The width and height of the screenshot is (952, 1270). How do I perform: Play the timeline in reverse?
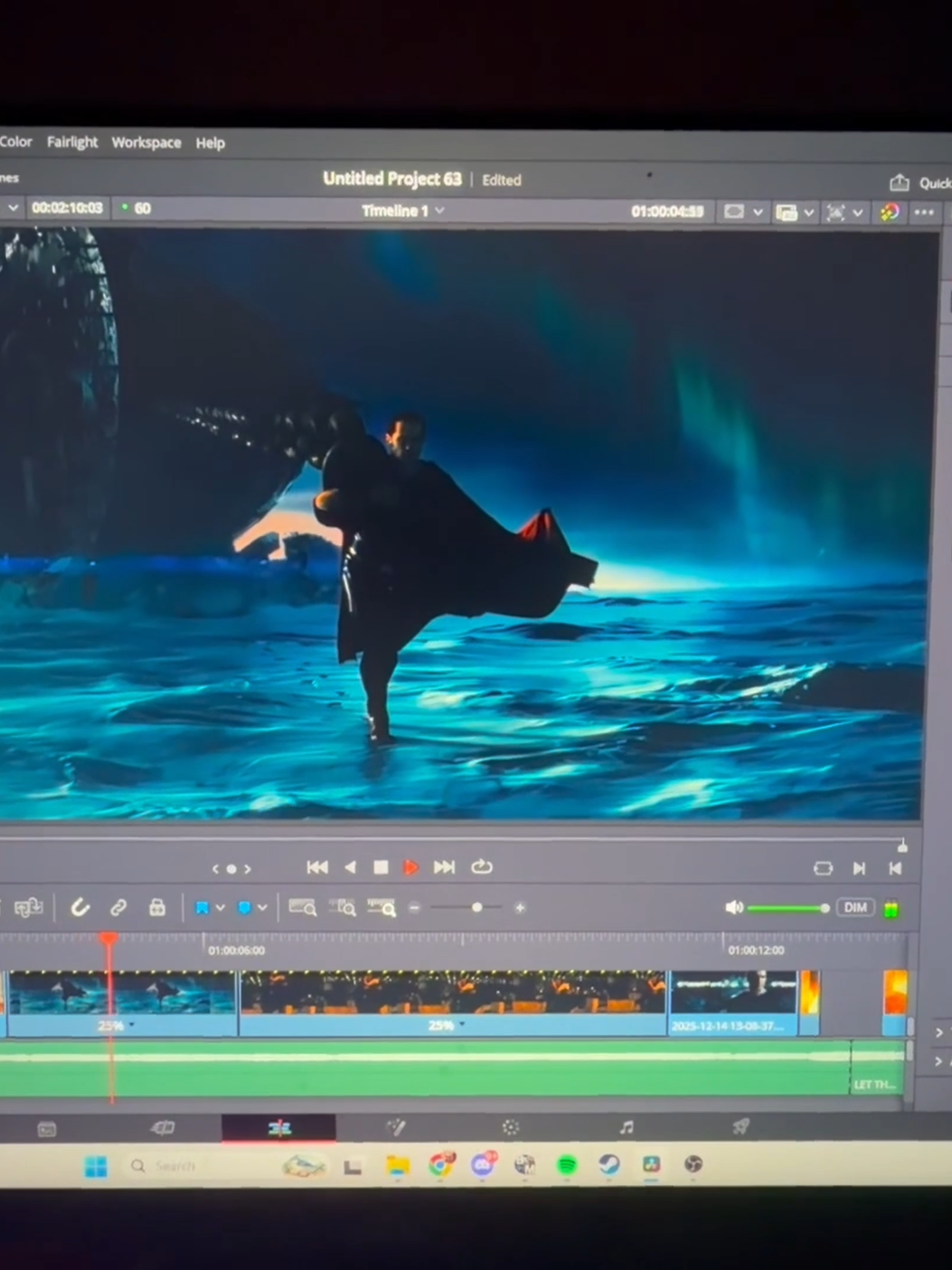(350, 867)
